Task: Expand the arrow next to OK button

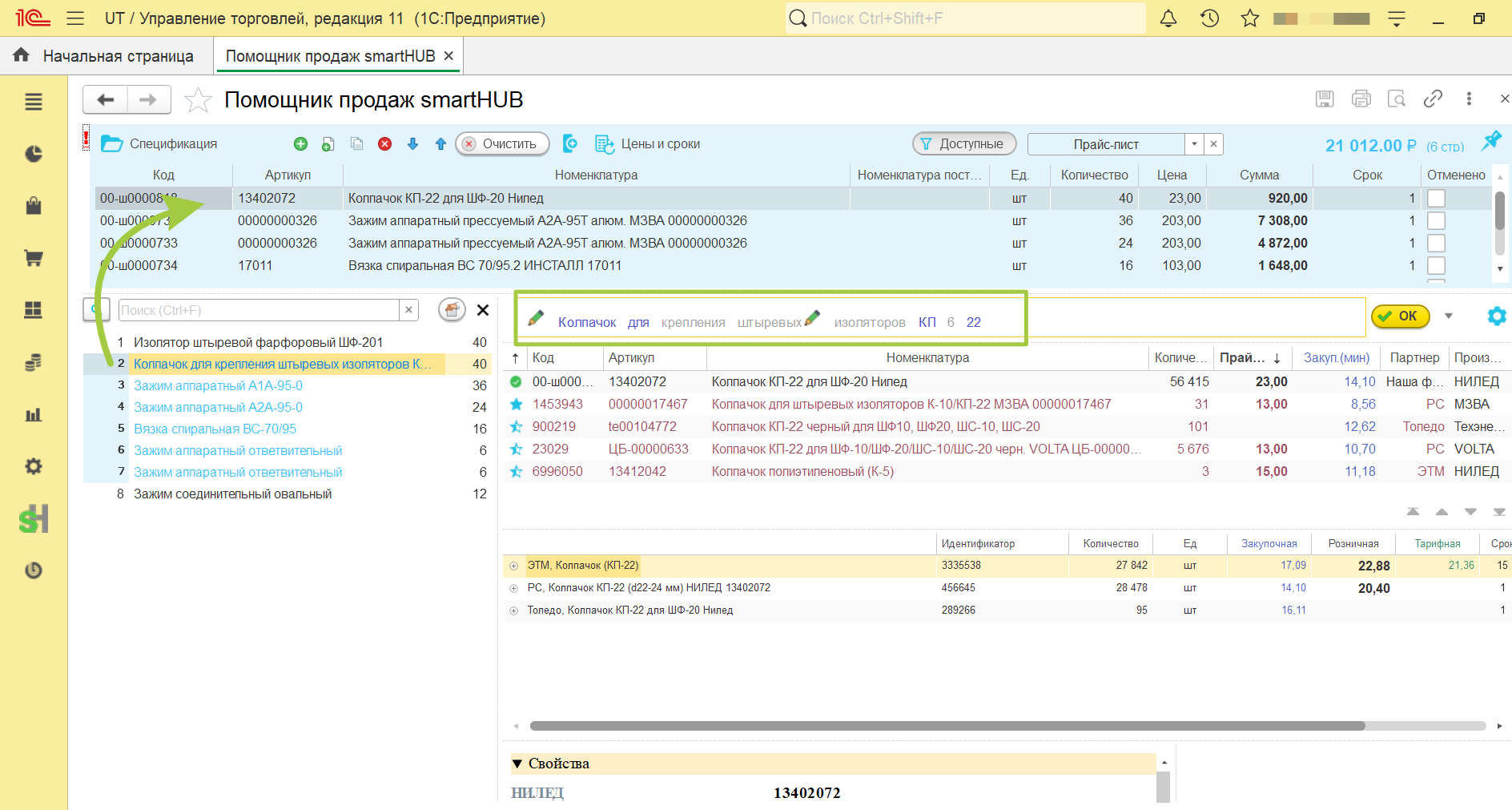Action: point(1448,316)
